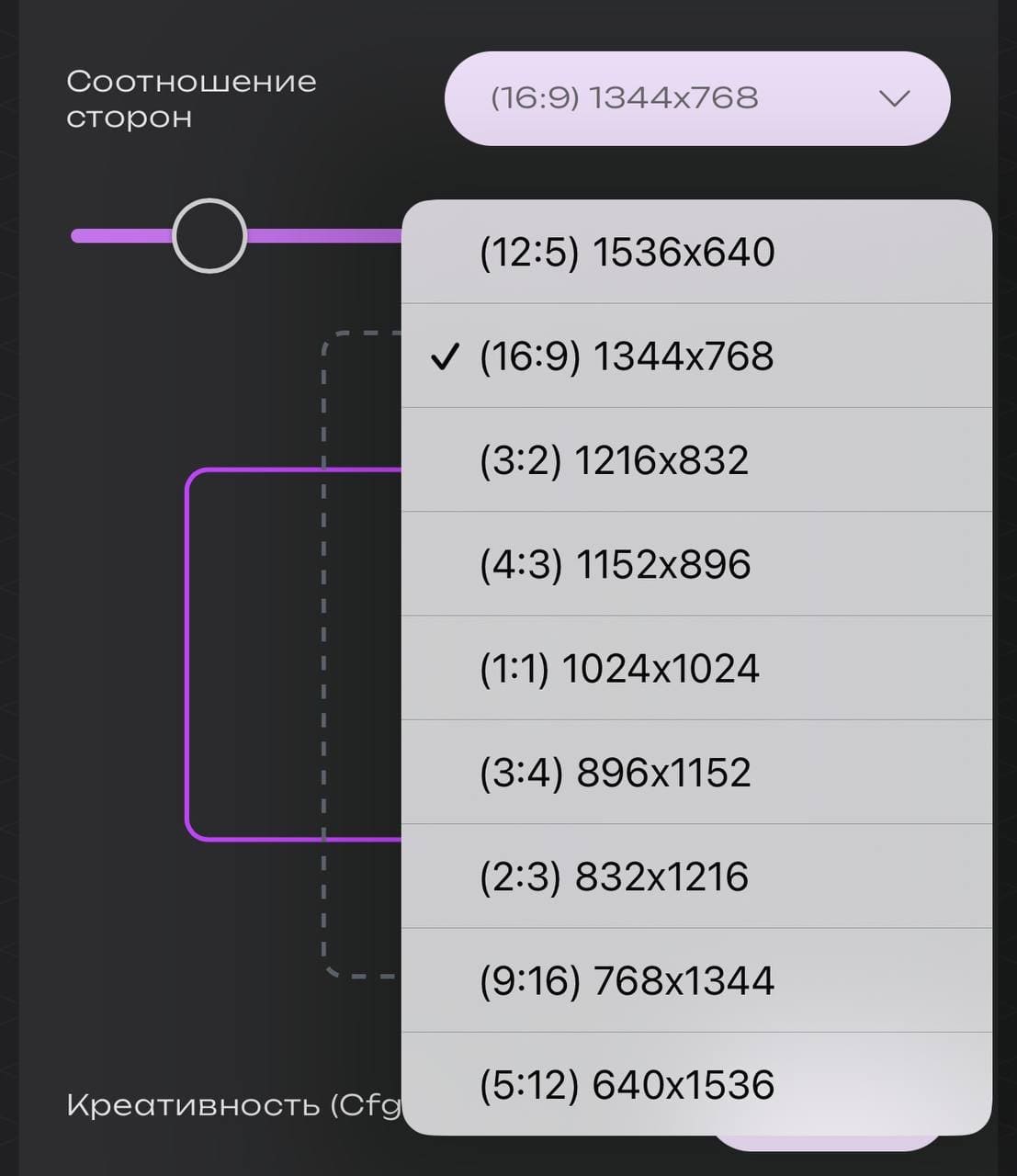The height and width of the screenshot is (1176, 1017).
Task: Pick the (2:3) 832x1216 option
Action: pyautogui.click(x=614, y=876)
